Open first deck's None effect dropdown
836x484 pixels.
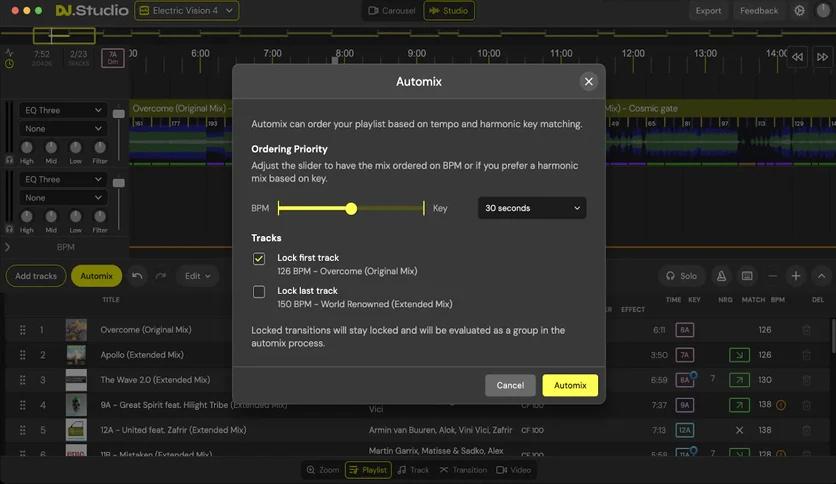[63, 128]
